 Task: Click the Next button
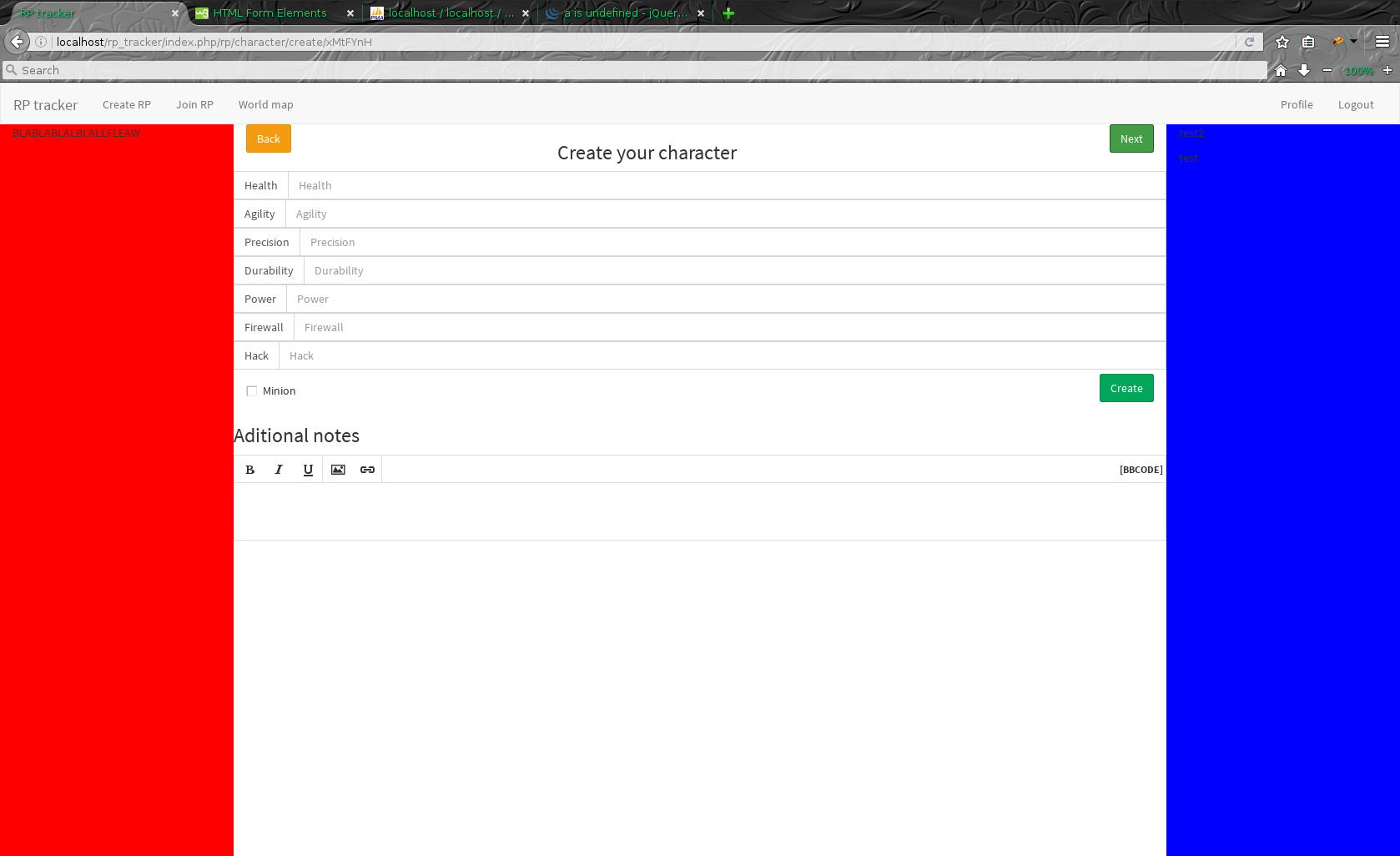pyautogui.click(x=1131, y=139)
